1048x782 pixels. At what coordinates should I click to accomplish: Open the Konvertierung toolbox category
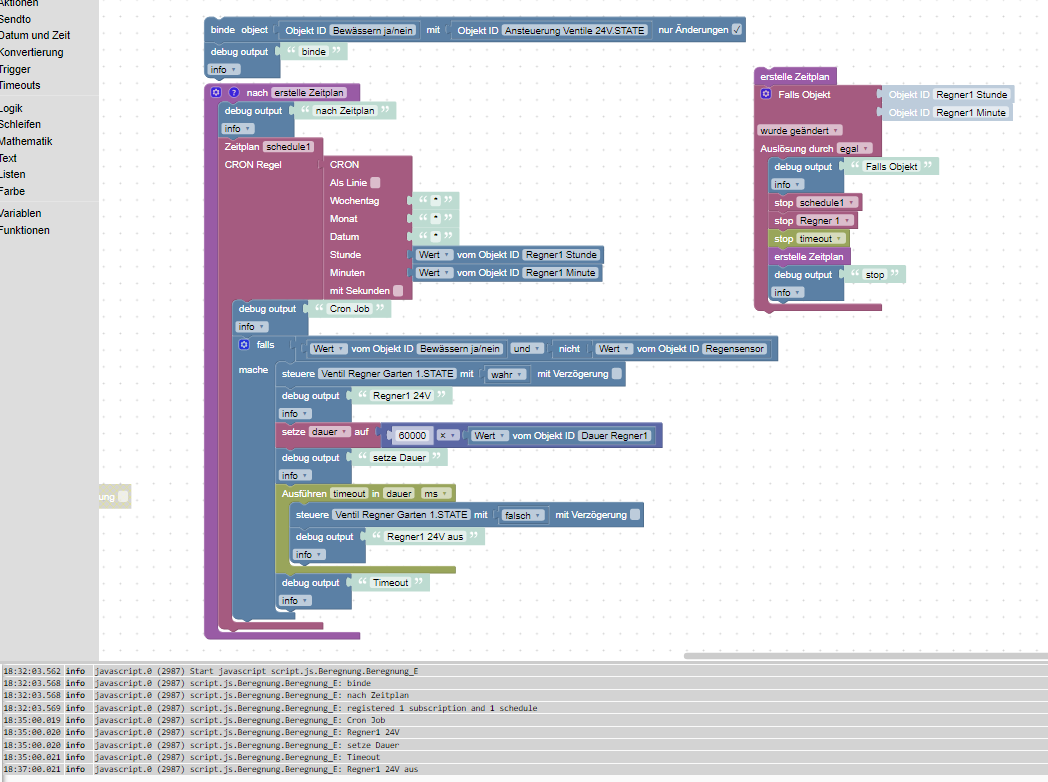[x=31, y=52]
